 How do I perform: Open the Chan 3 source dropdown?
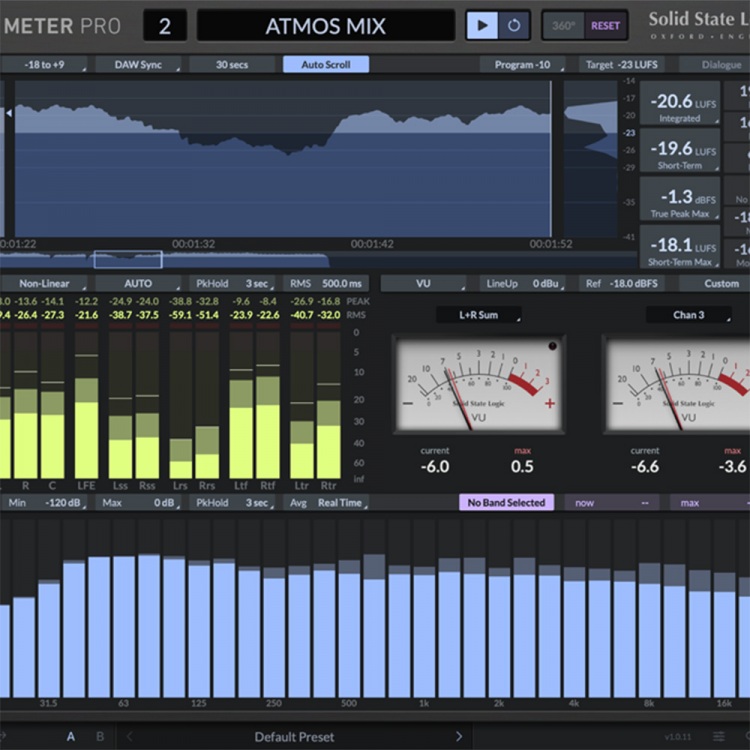tap(688, 315)
